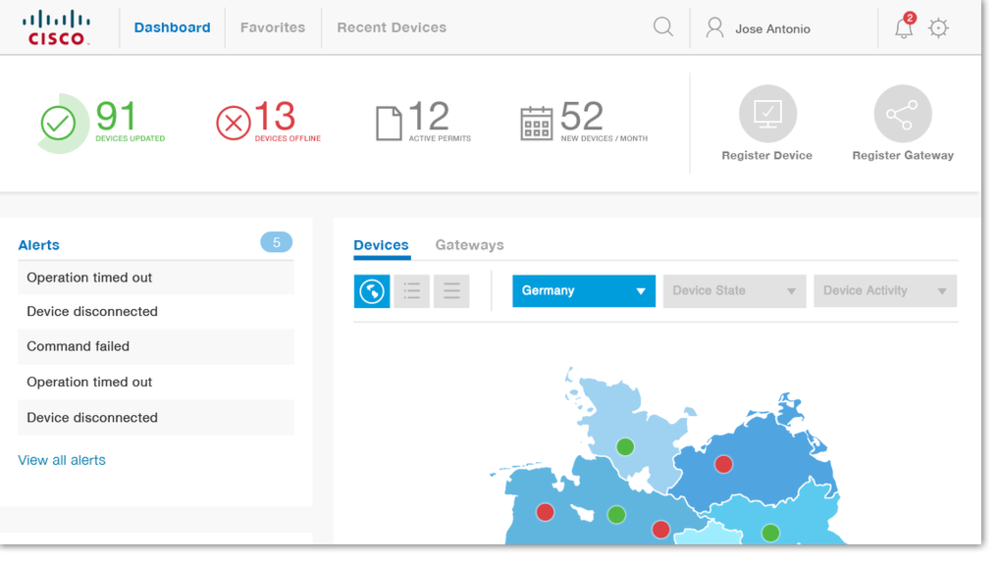
Task: Open the Recent Devices tab
Action: pyautogui.click(x=392, y=27)
